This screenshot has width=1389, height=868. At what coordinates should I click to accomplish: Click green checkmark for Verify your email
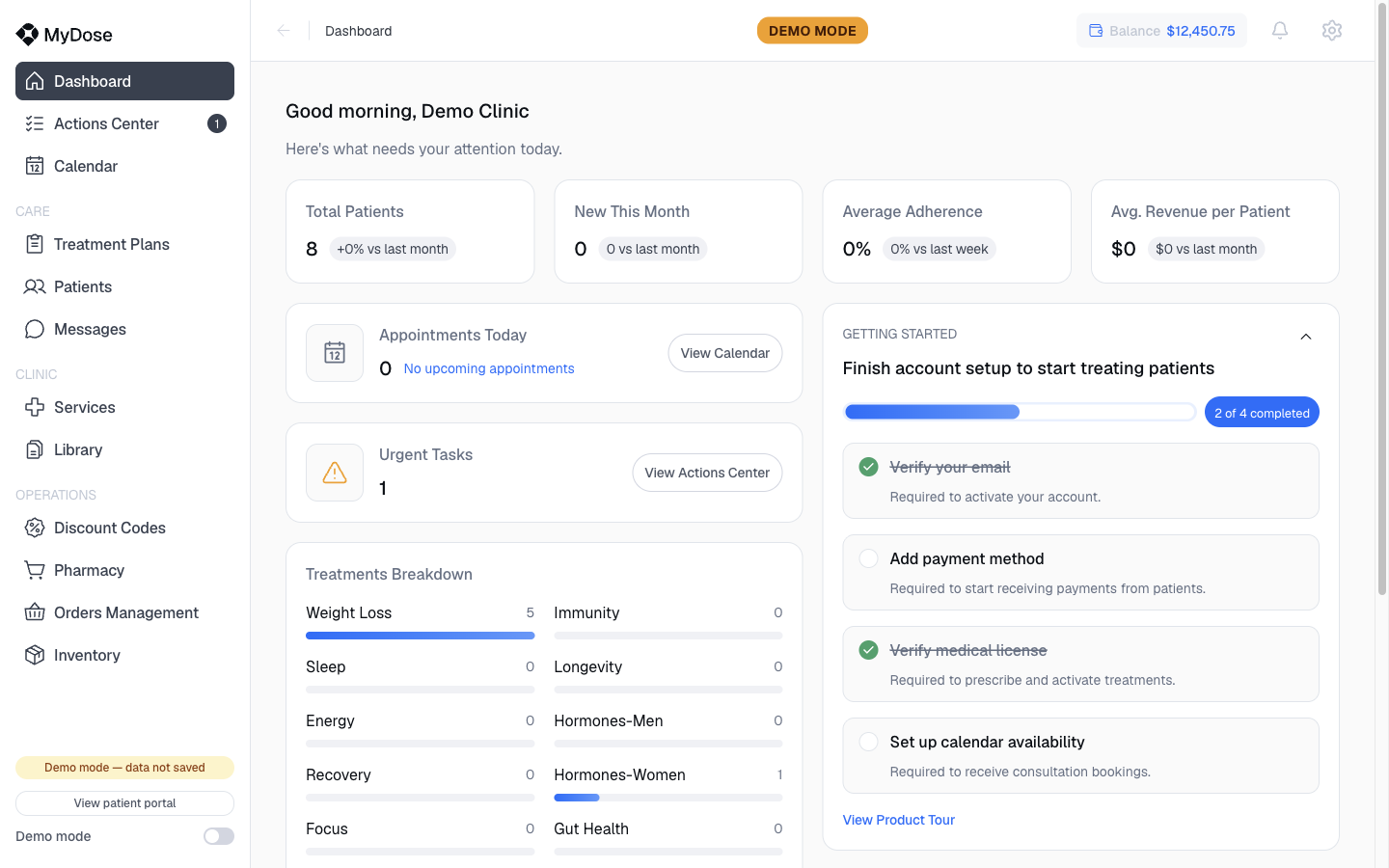click(869, 467)
